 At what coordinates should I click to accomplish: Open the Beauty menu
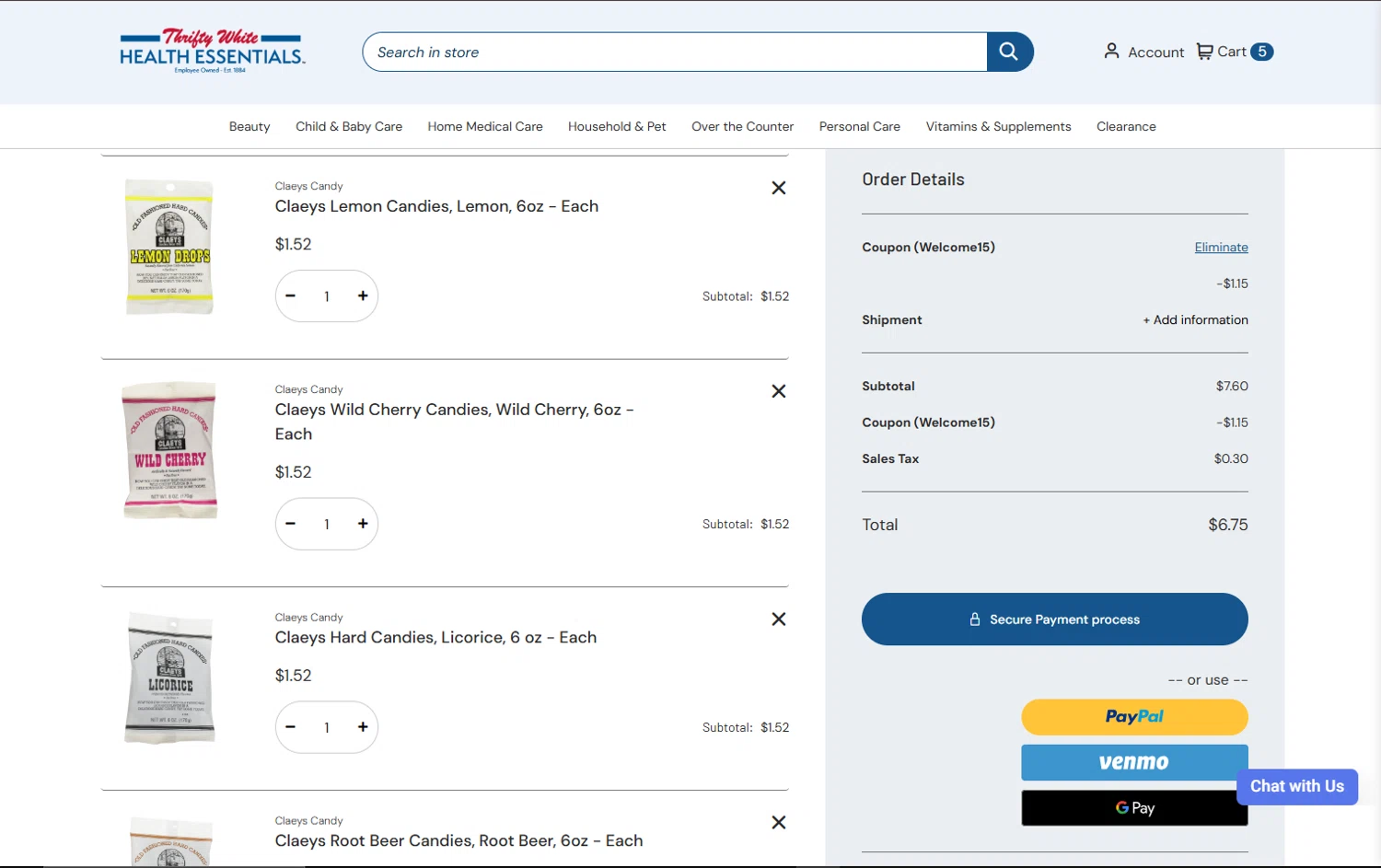[250, 126]
